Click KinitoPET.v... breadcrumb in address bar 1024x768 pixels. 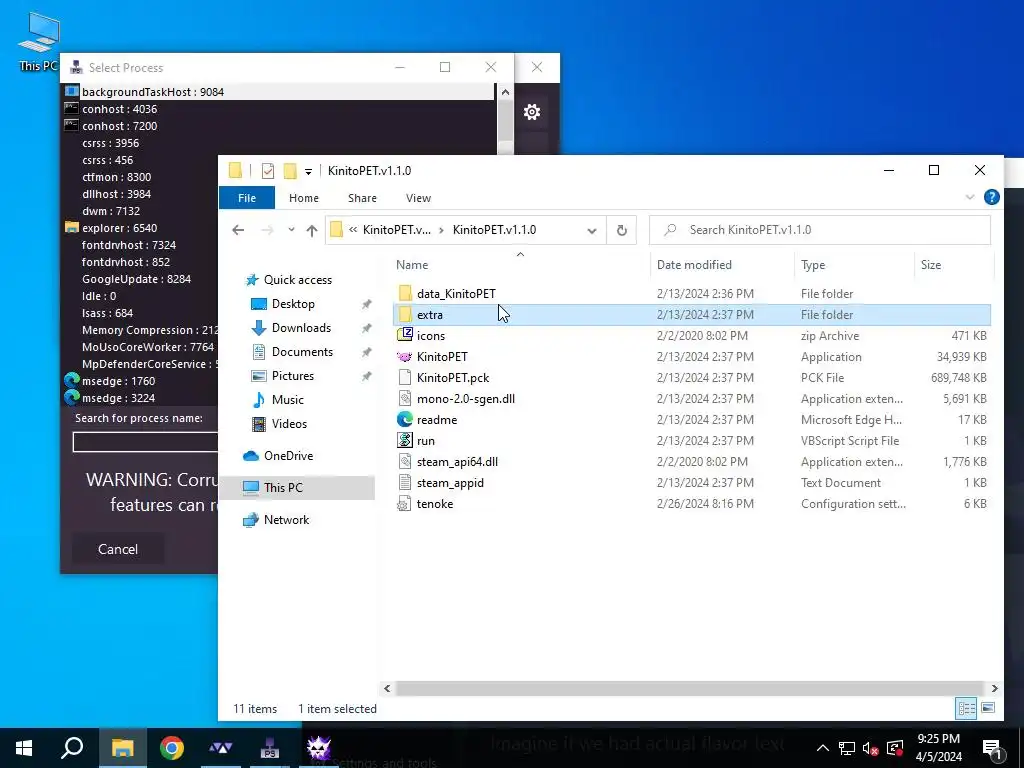pyautogui.click(x=396, y=230)
